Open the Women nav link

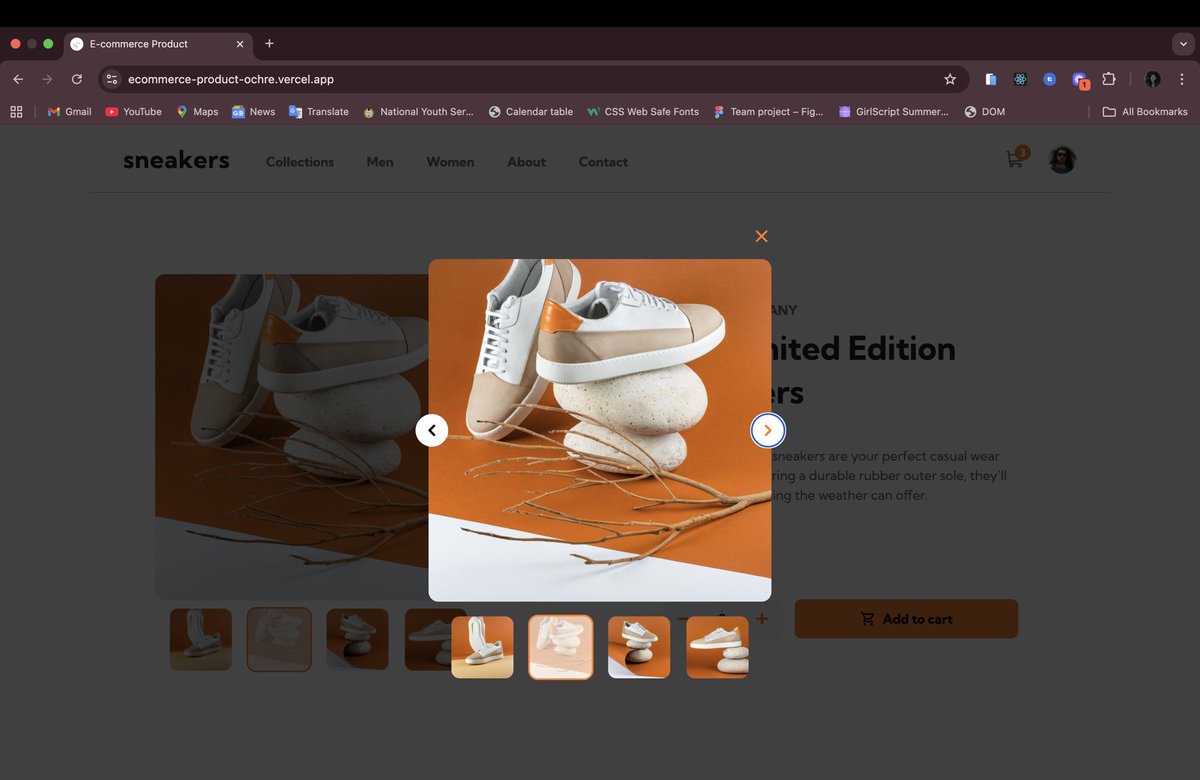coord(450,162)
